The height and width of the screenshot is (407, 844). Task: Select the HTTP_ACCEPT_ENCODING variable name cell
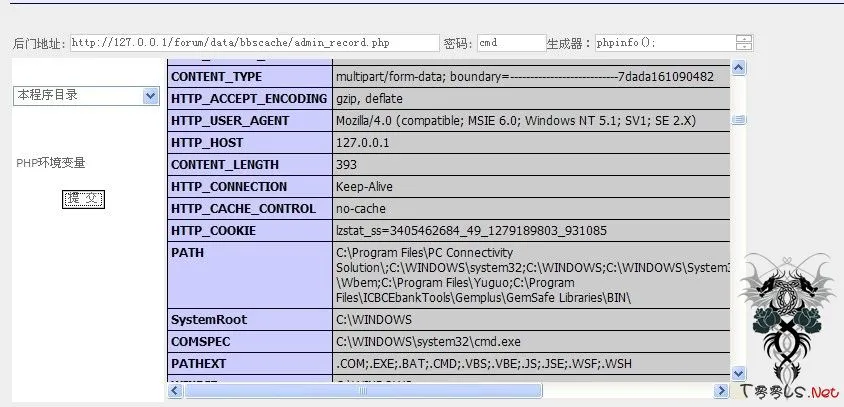pyautogui.click(x=250, y=99)
